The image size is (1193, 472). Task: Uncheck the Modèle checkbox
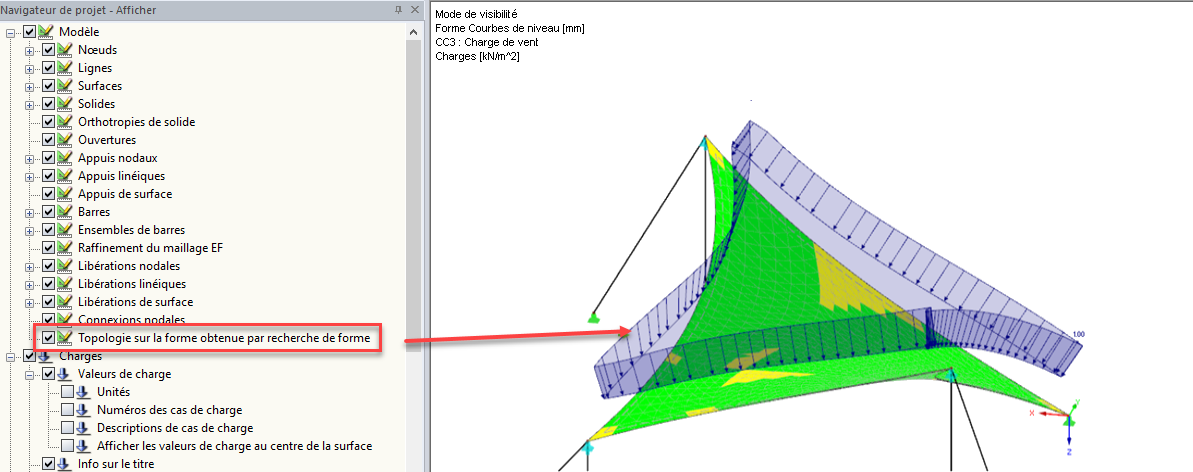pyautogui.click(x=30, y=32)
